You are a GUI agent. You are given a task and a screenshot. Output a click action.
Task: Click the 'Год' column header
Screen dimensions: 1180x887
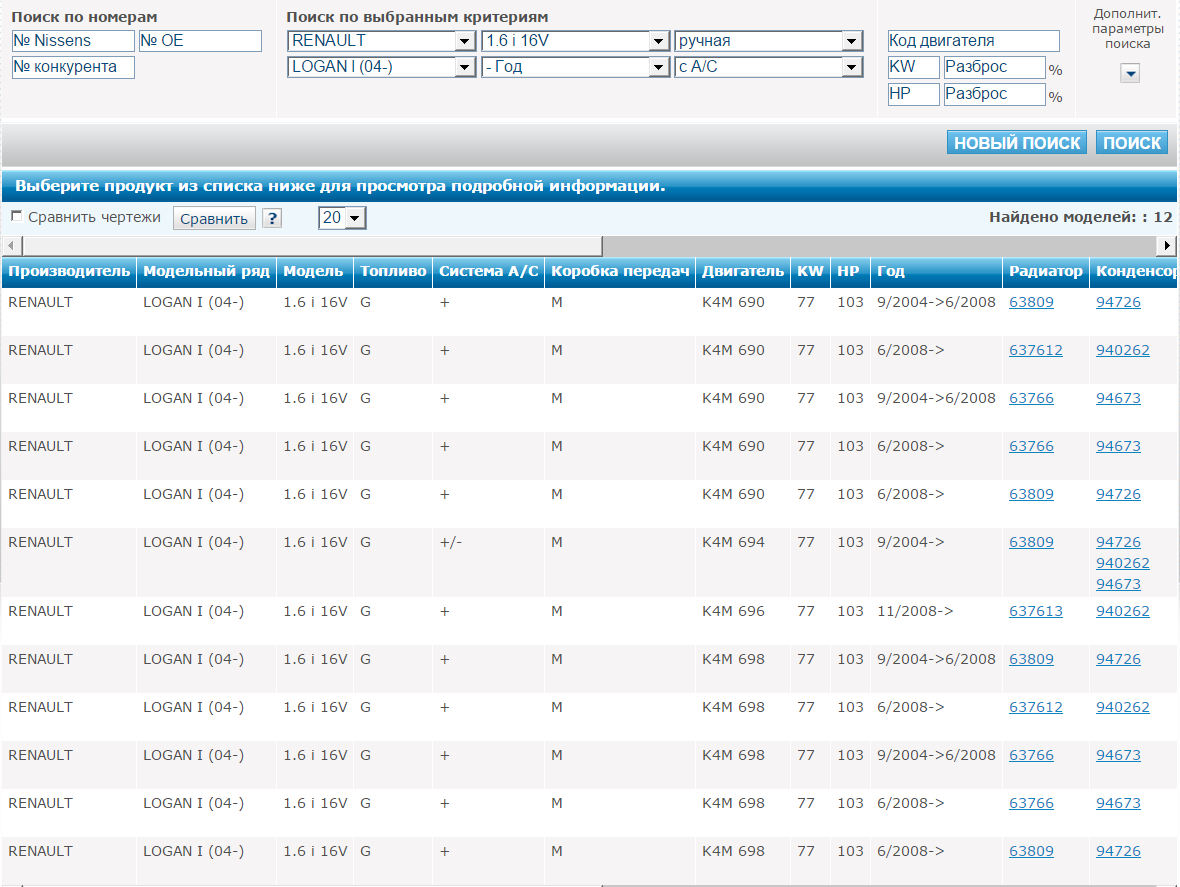point(936,272)
